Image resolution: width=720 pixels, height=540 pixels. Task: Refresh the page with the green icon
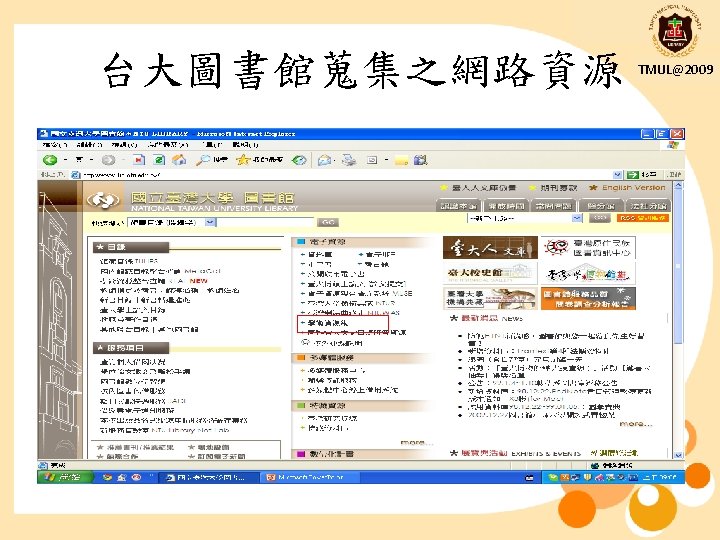click(159, 160)
